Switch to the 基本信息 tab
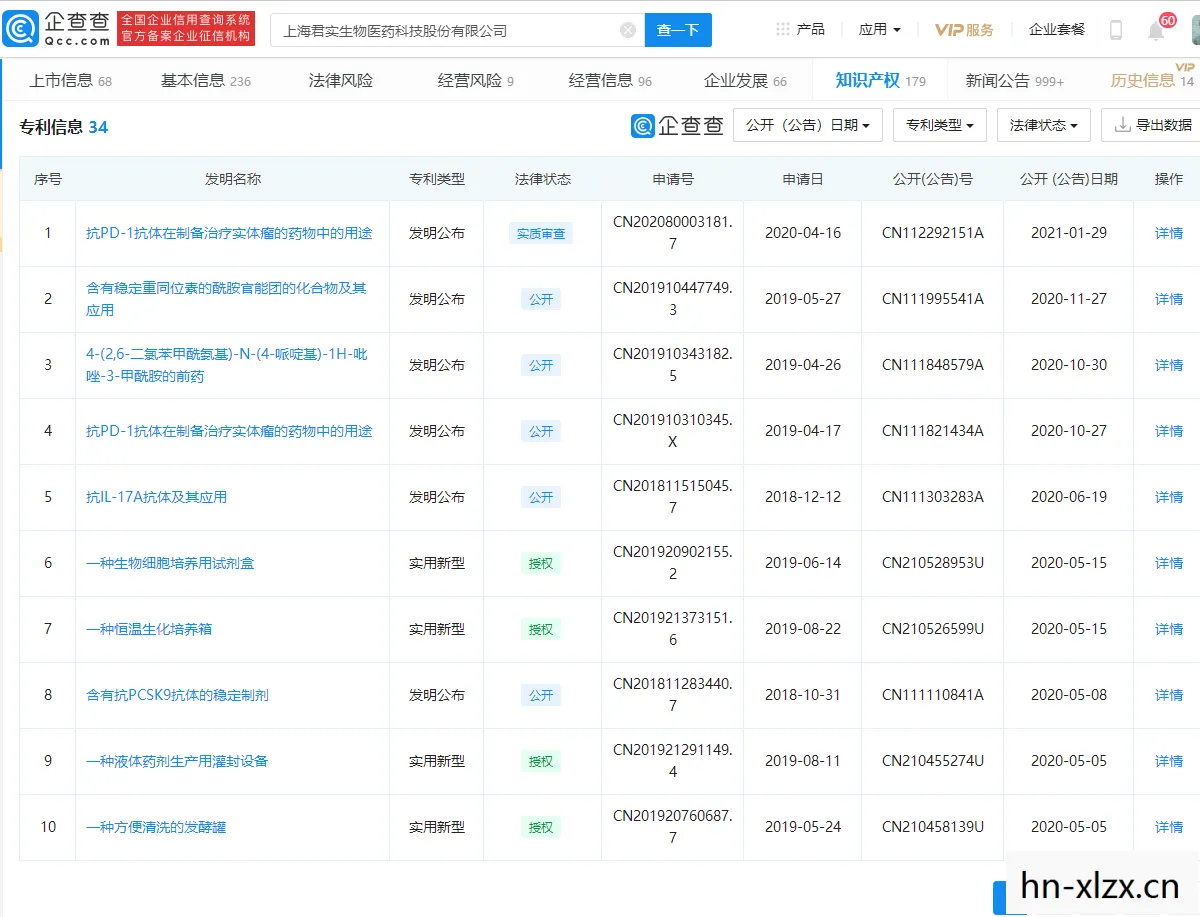The height and width of the screenshot is (917, 1200). point(206,80)
